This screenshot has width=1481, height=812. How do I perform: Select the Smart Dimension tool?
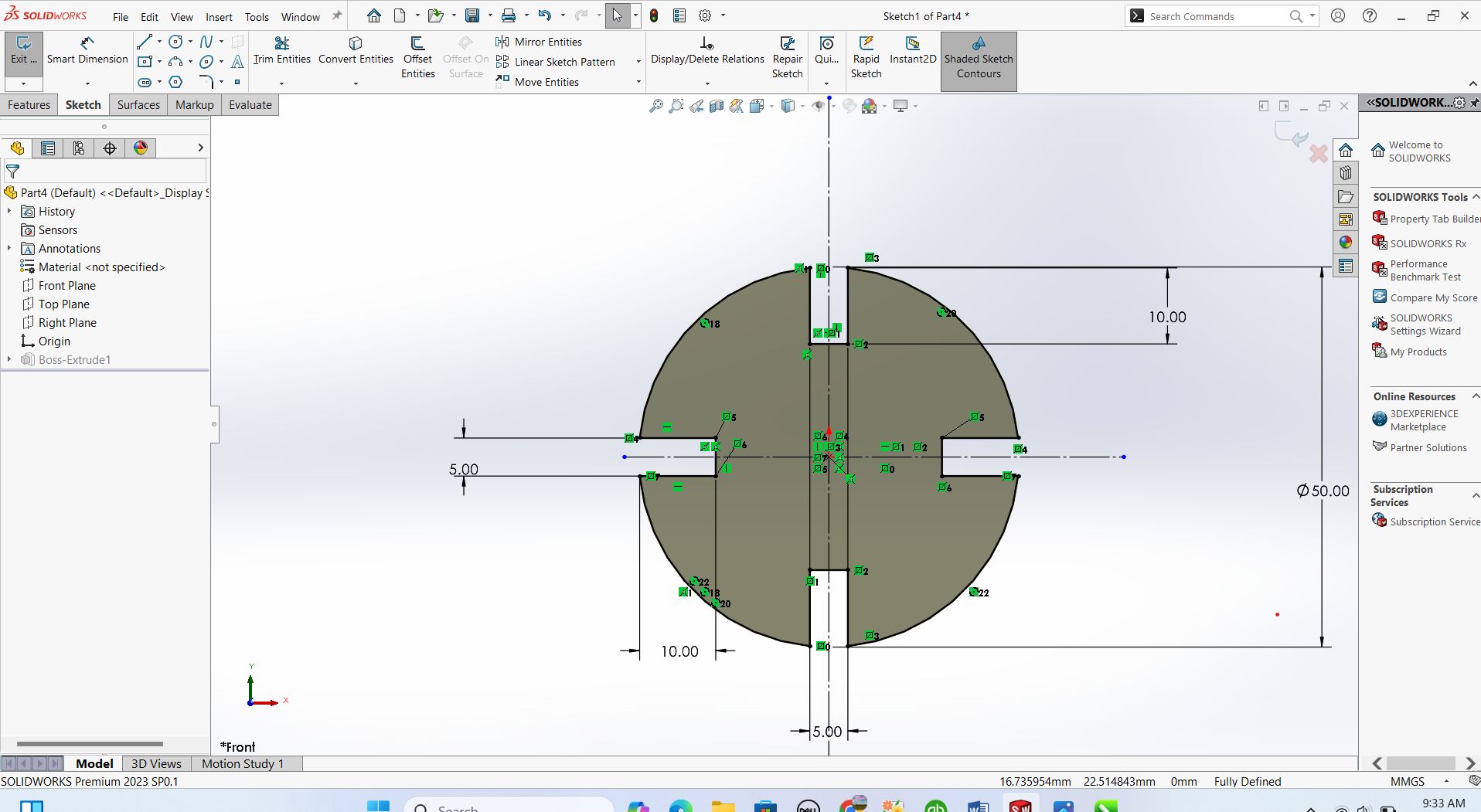(x=87, y=50)
